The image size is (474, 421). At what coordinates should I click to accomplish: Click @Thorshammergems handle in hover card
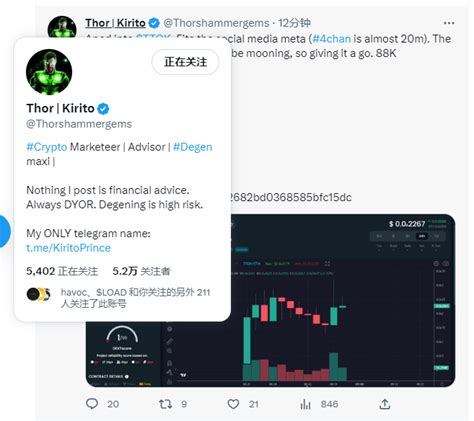[x=79, y=124]
